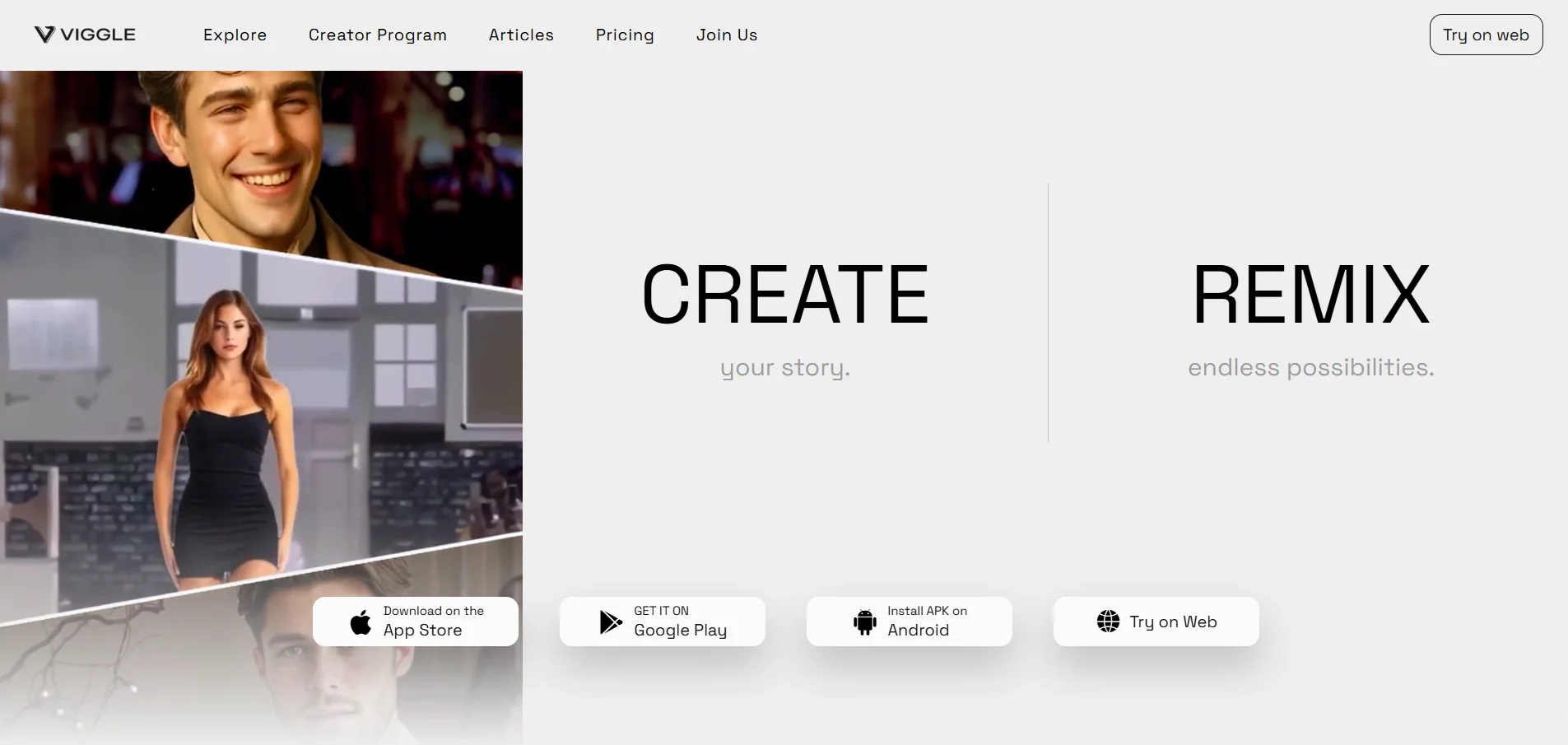The image size is (1568, 745).
Task: Select Join Us in the navigation
Action: tap(726, 35)
